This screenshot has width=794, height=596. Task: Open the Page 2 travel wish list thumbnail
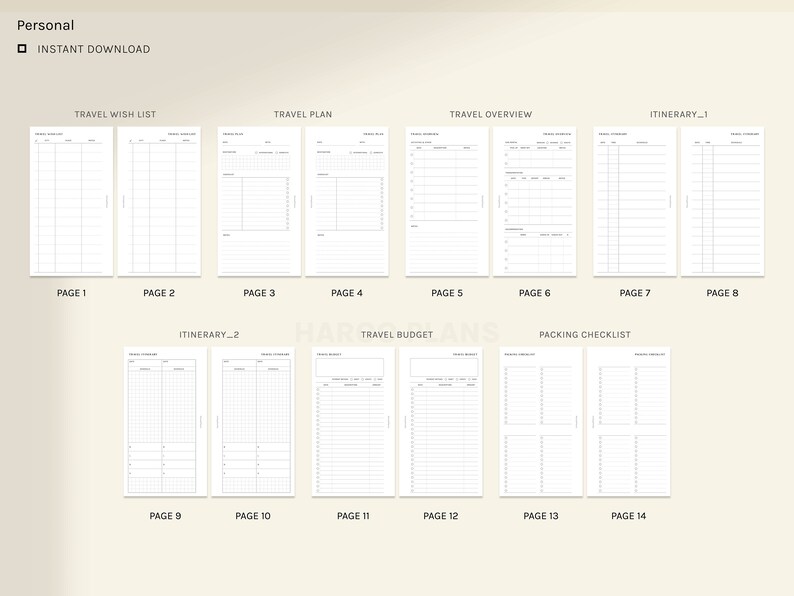(159, 201)
